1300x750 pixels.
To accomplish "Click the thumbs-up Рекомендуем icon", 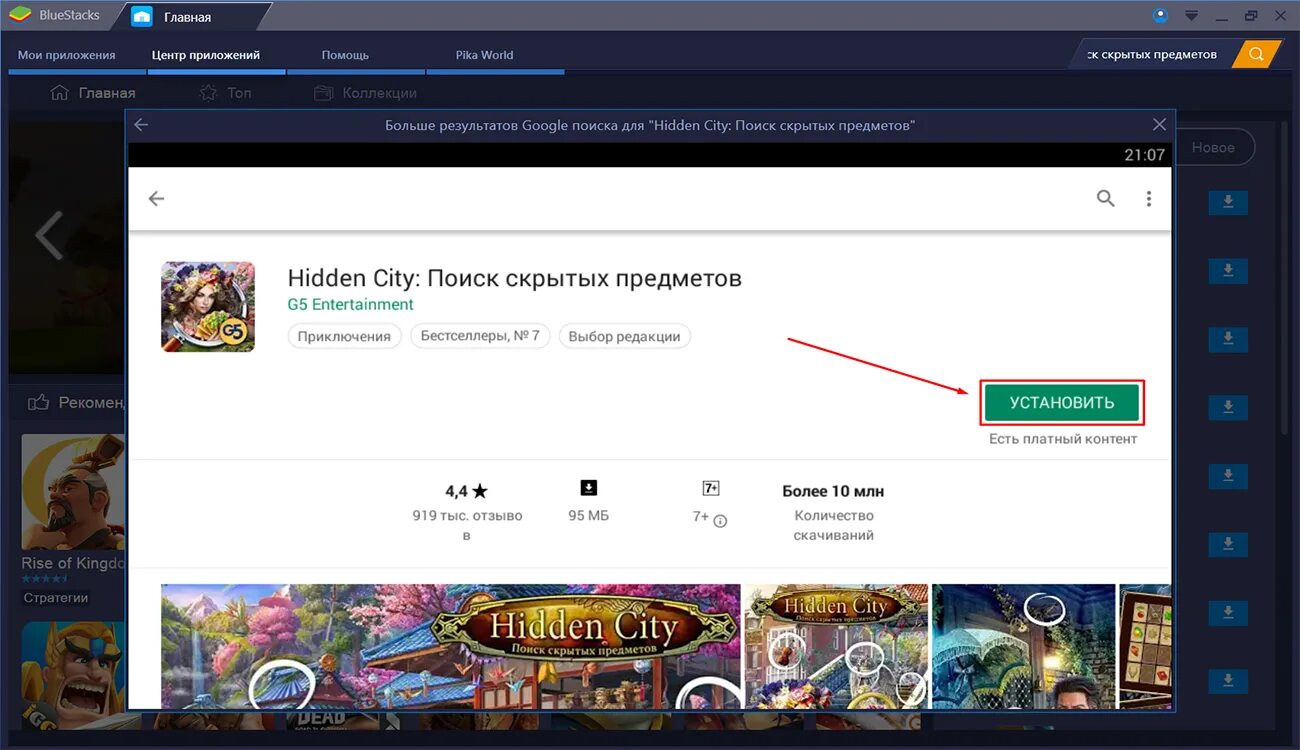I will [x=39, y=402].
